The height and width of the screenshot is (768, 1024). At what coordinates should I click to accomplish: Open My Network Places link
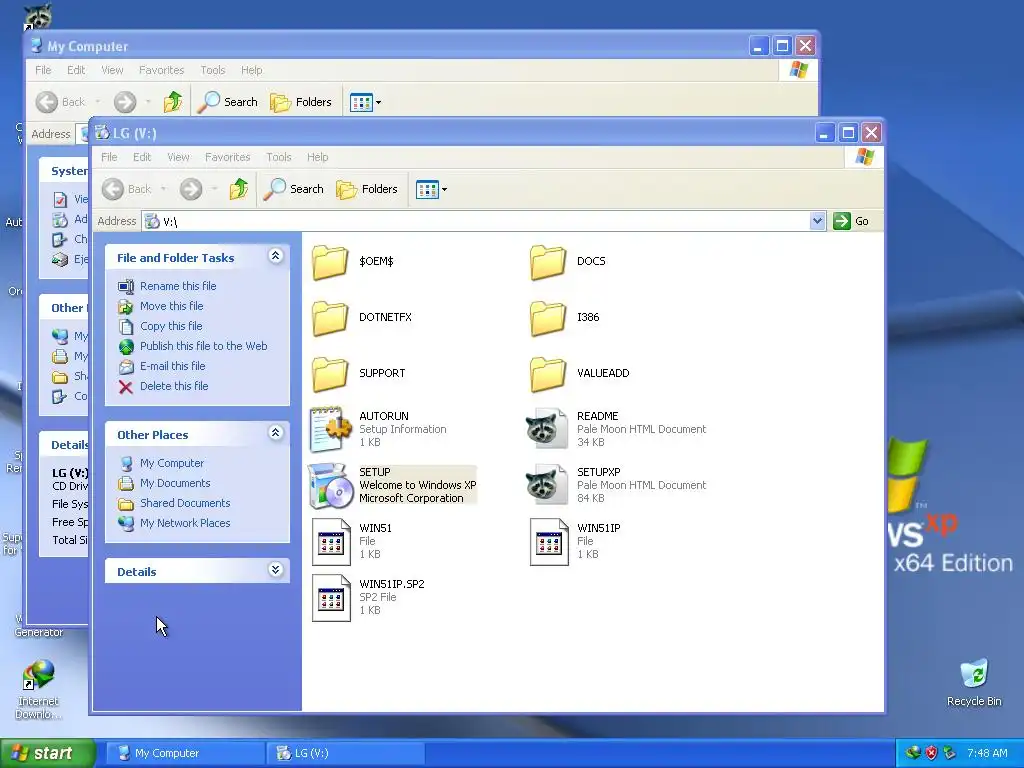point(185,523)
